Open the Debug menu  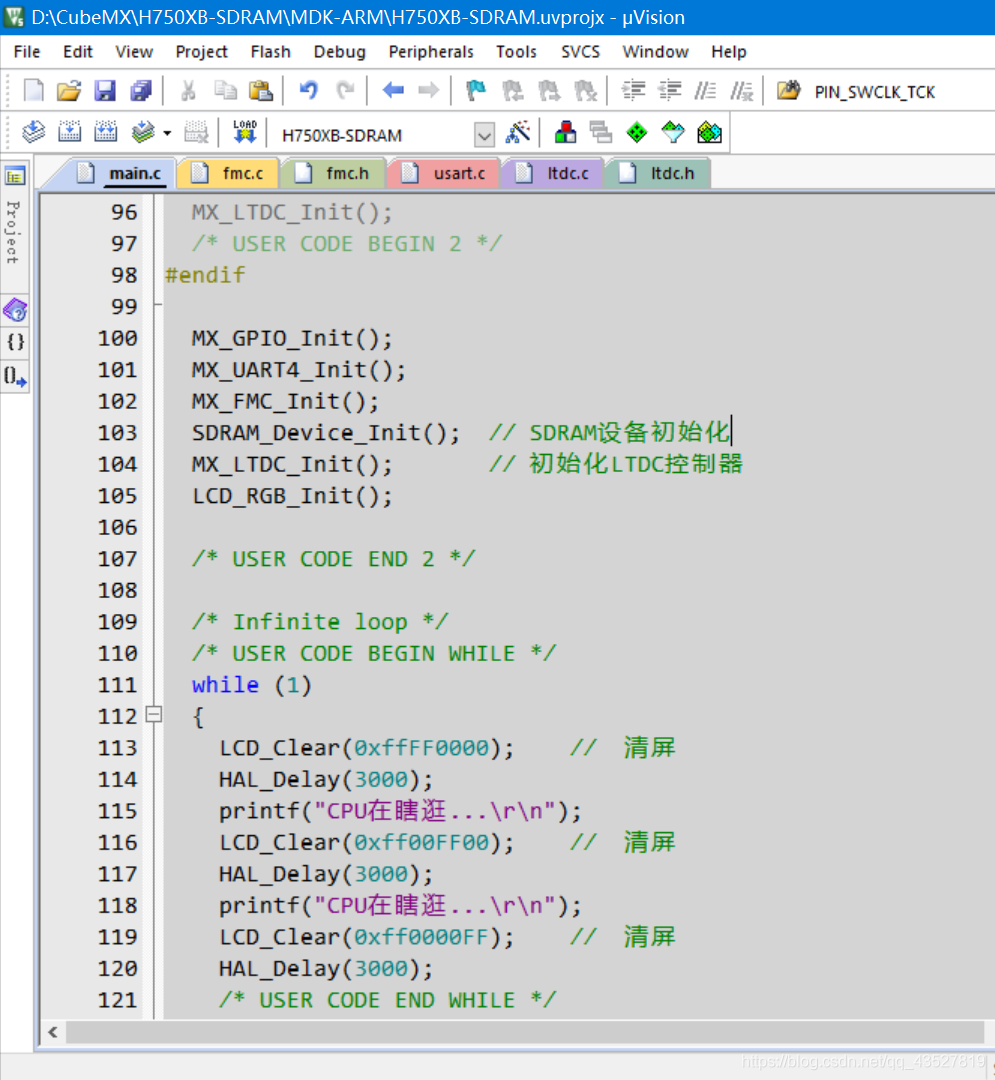tap(339, 52)
